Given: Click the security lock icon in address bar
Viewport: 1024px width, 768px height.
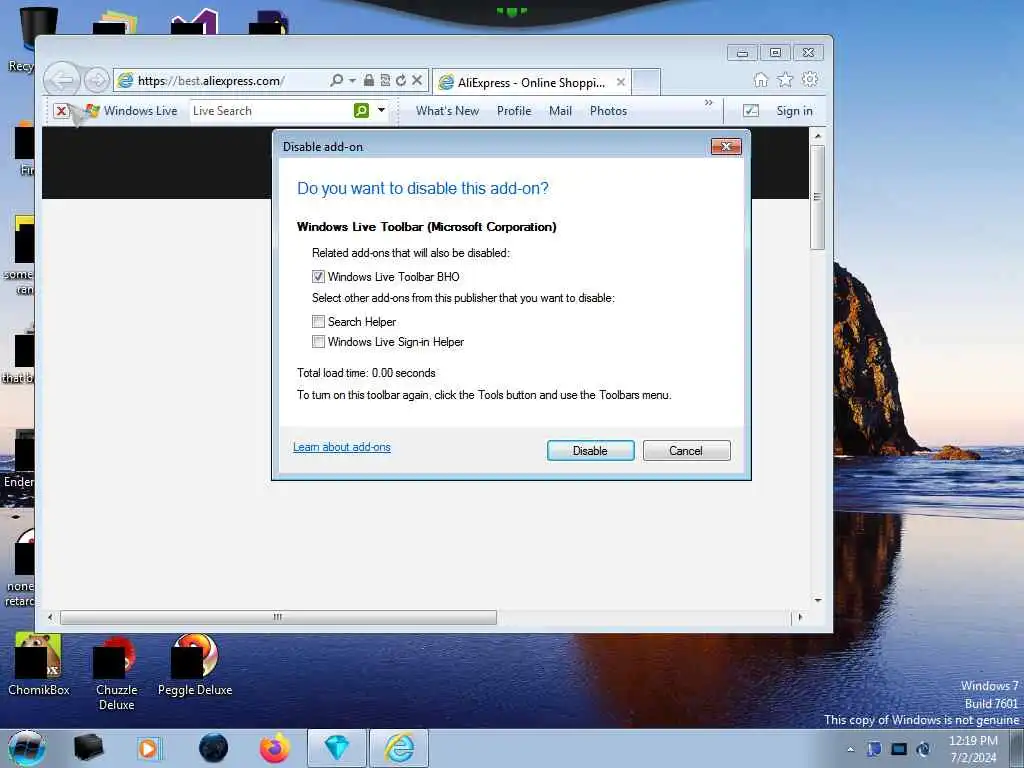Looking at the screenshot, I should pyautogui.click(x=369, y=80).
